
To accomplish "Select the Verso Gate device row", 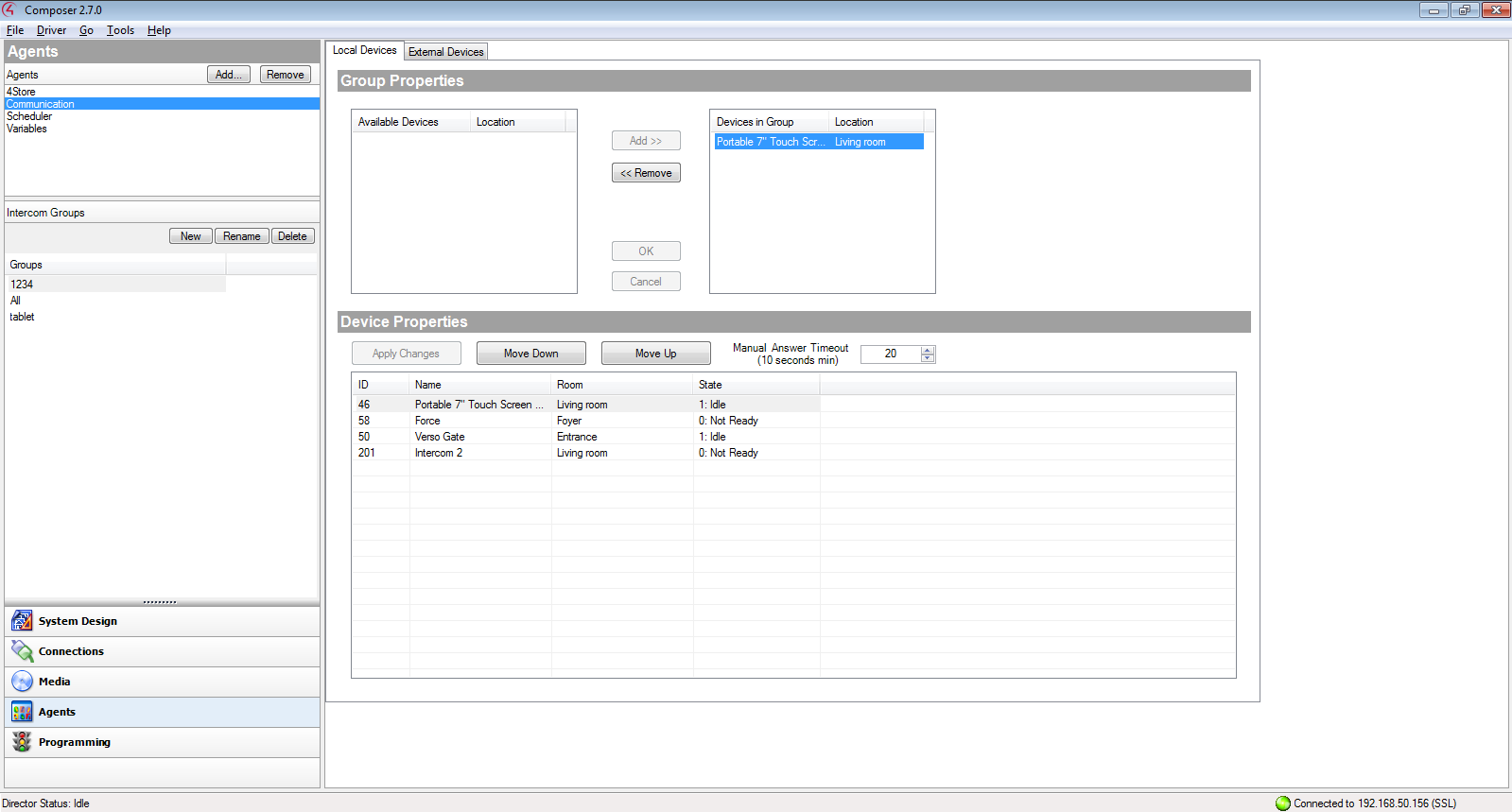I will click(x=440, y=437).
